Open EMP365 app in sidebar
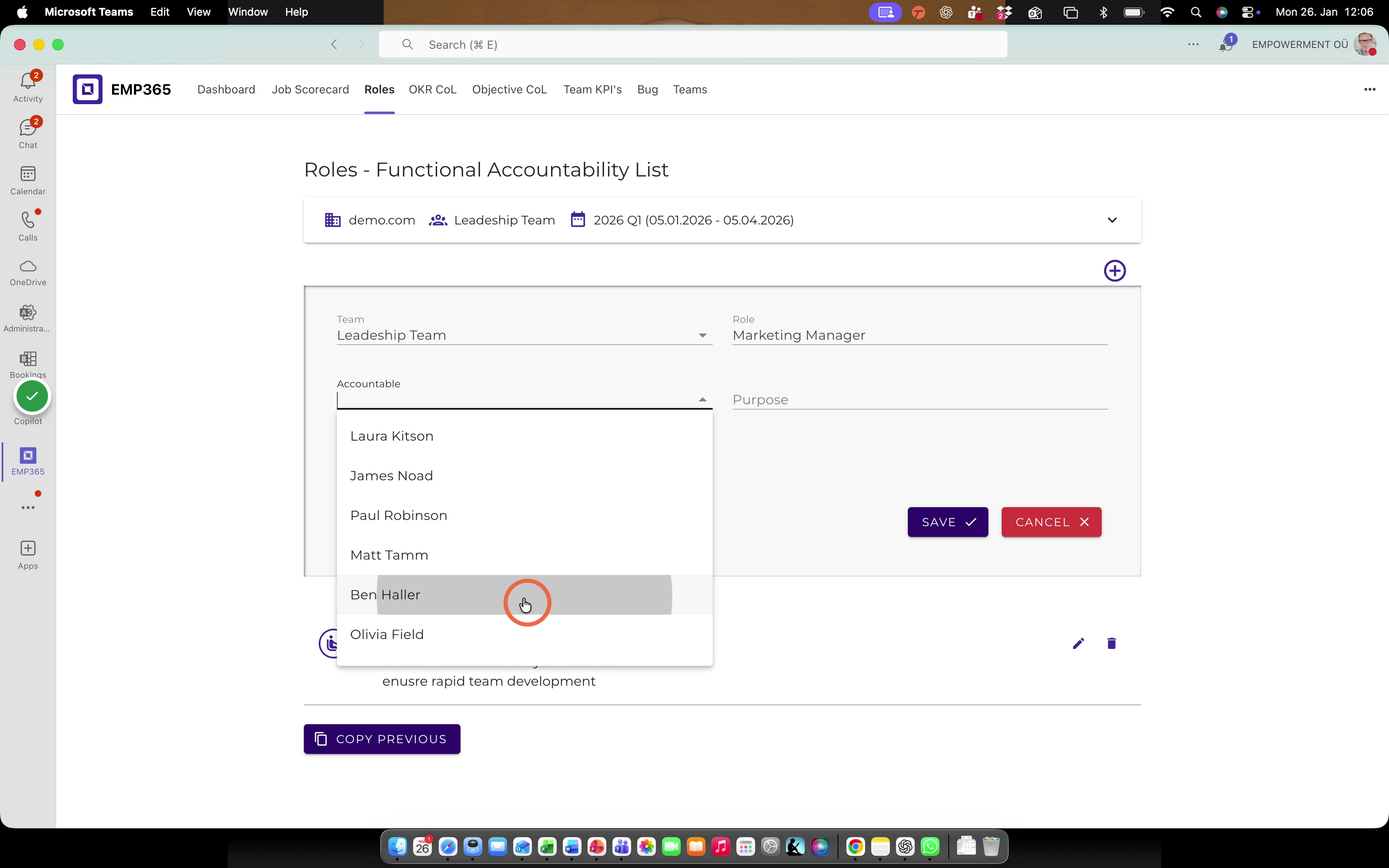Viewport: 1389px width, 868px height. point(28,462)
